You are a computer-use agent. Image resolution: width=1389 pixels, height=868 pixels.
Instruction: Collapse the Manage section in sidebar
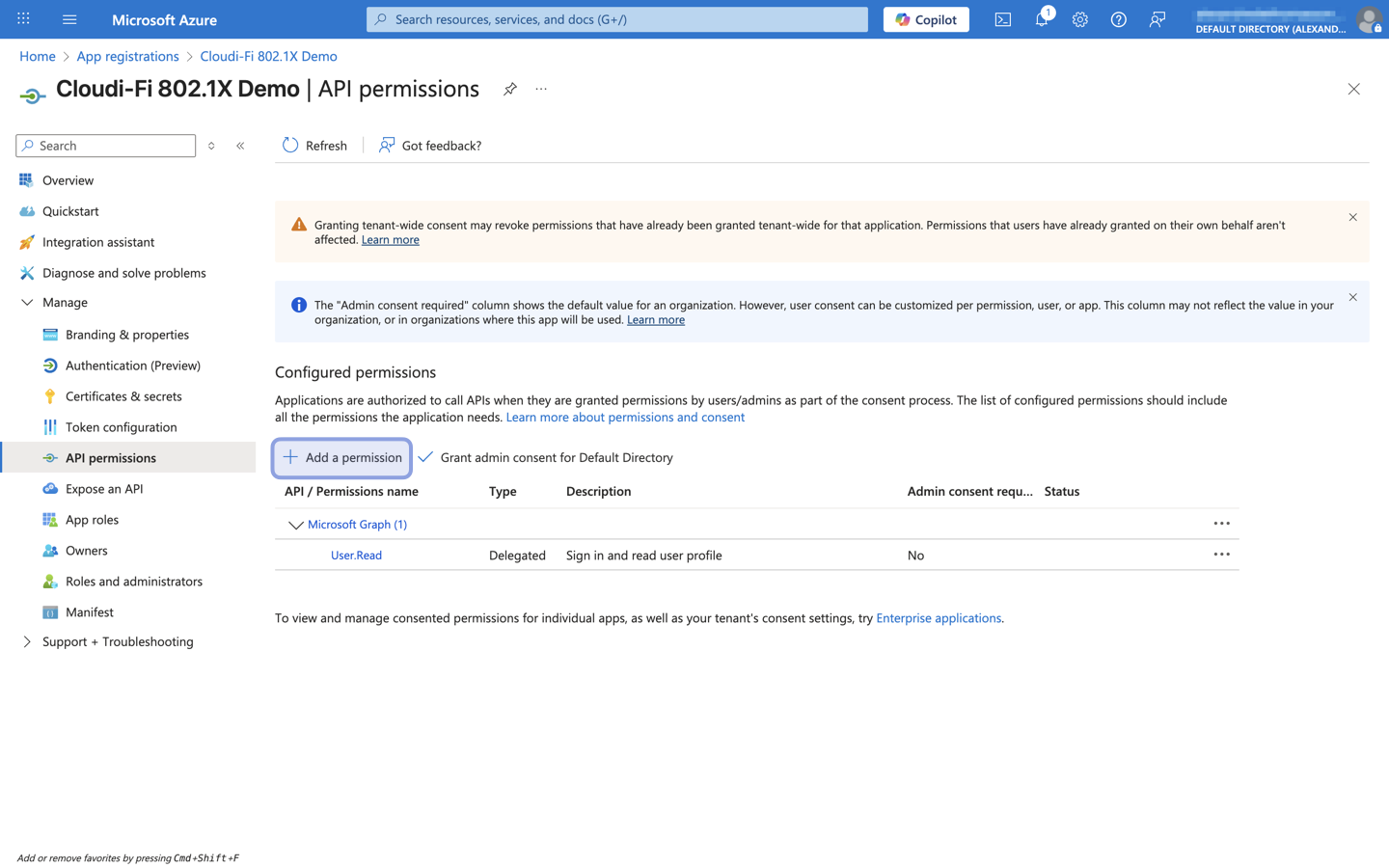click(x=27, y=303)
